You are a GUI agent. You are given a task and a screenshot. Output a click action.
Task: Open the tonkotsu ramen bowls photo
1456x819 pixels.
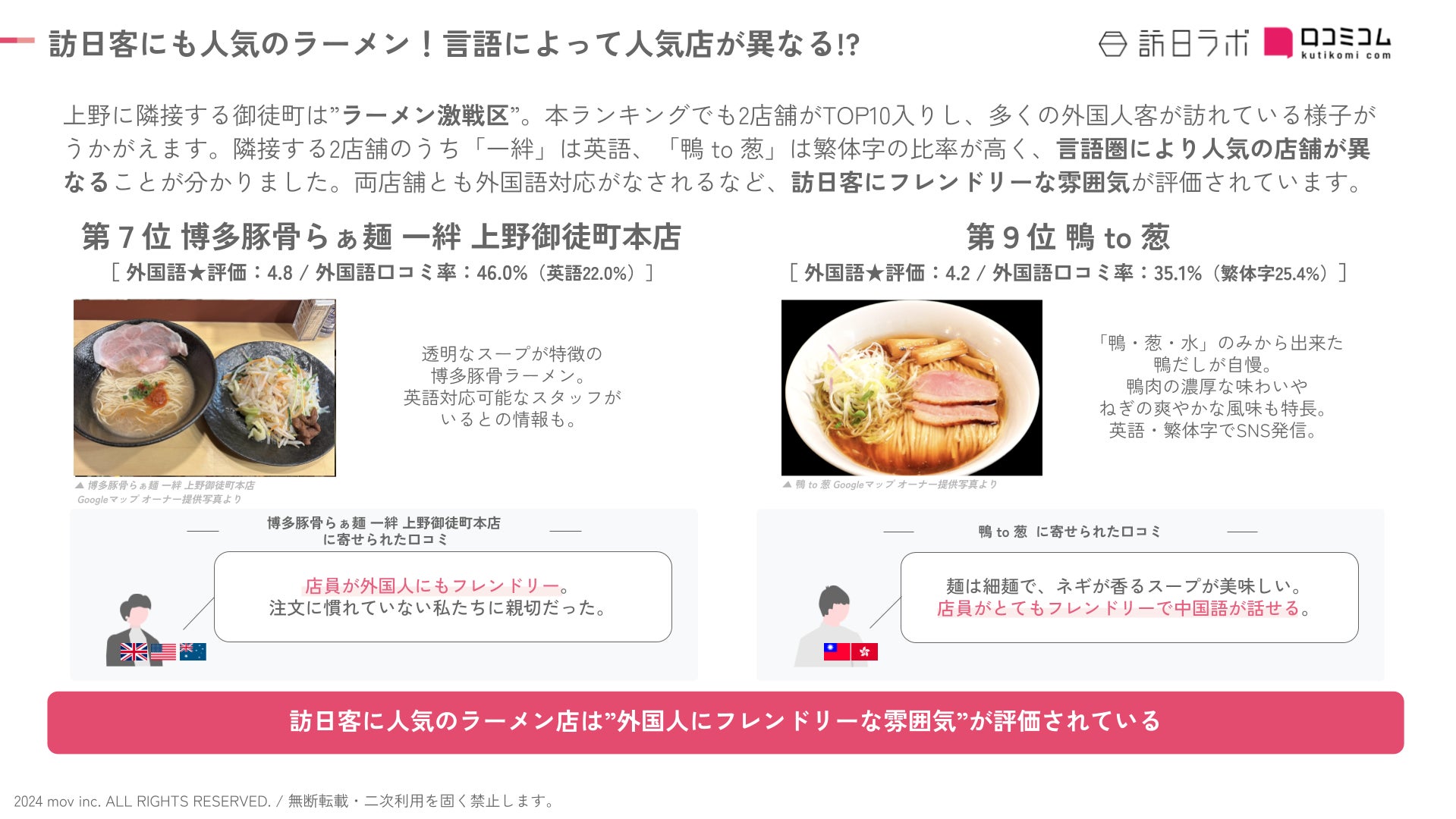(205, 388)
